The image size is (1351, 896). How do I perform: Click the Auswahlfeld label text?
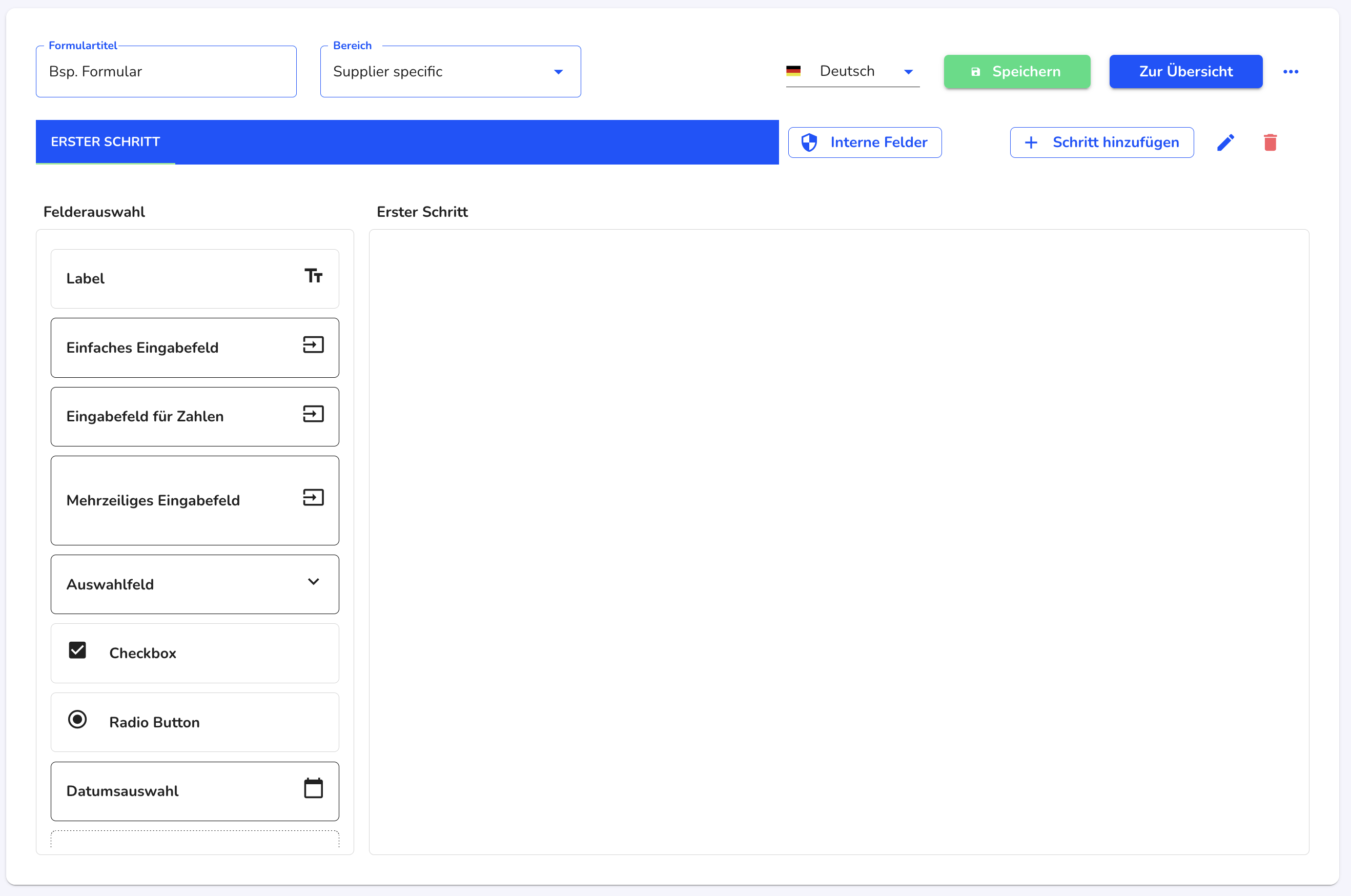pyautogui.click(x=110, y=584)
